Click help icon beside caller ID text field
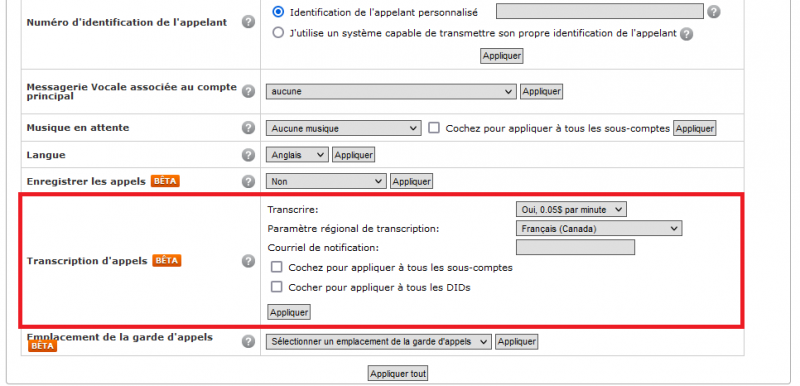800x386 pixels. pyautogui.click(x=714, y=12)
